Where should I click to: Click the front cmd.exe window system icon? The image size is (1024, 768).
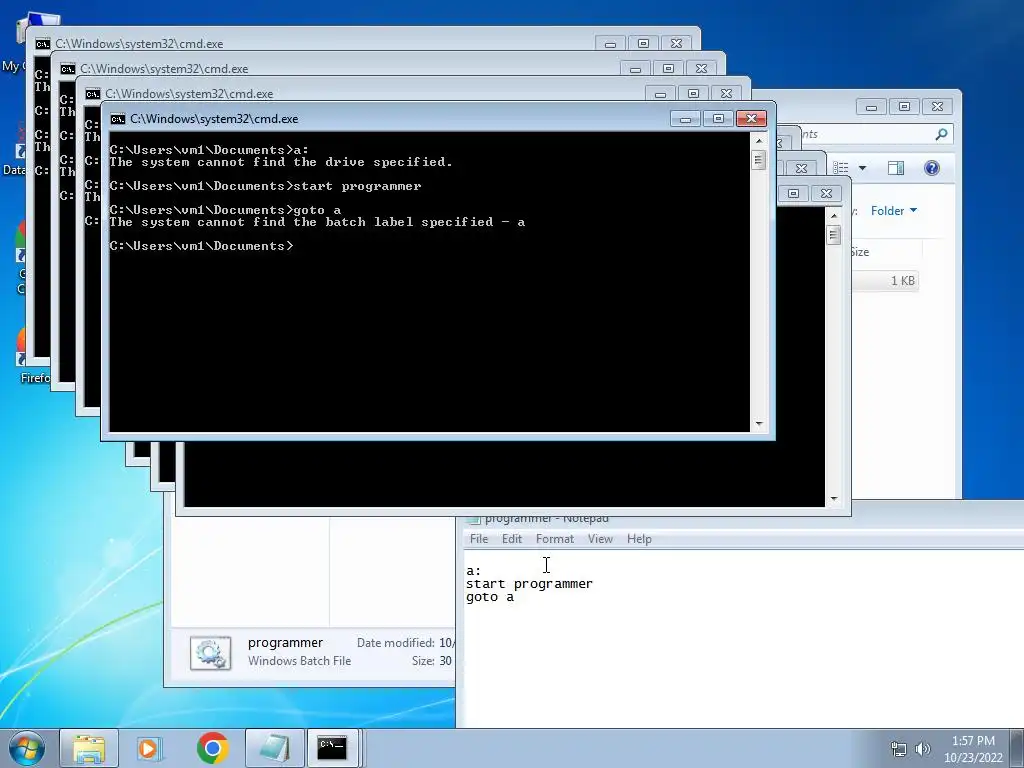click(x=118, y=119)
